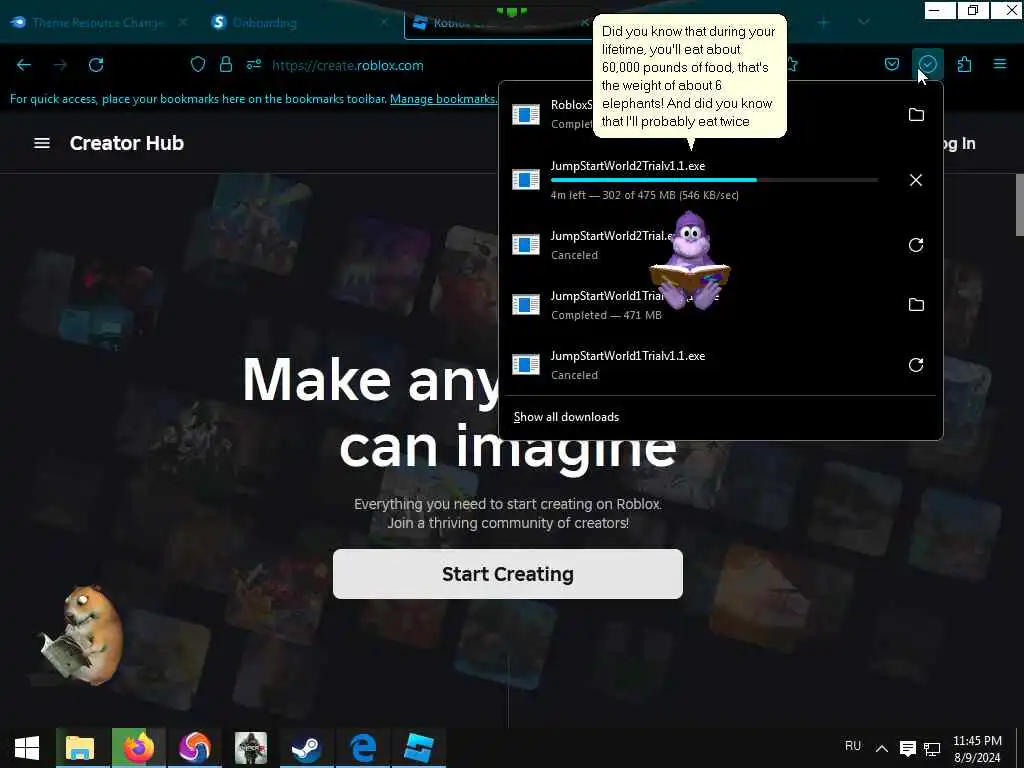Viewport: 1024px width, 768px height.
Task: Select the JumpStartWorld1Trialv1.1.exe file name
Action: [628, 356]
